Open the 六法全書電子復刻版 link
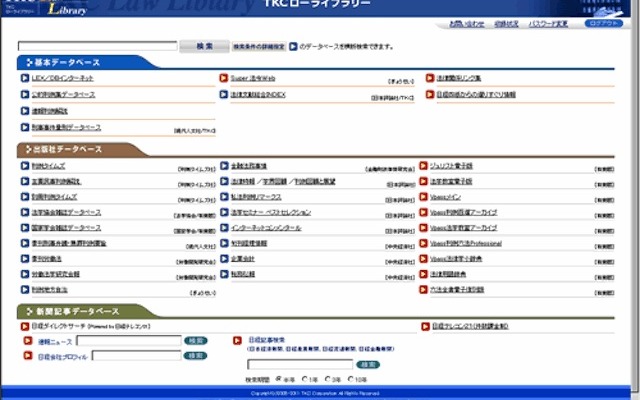This screenshot has height=400, width=640. point(457,289)
